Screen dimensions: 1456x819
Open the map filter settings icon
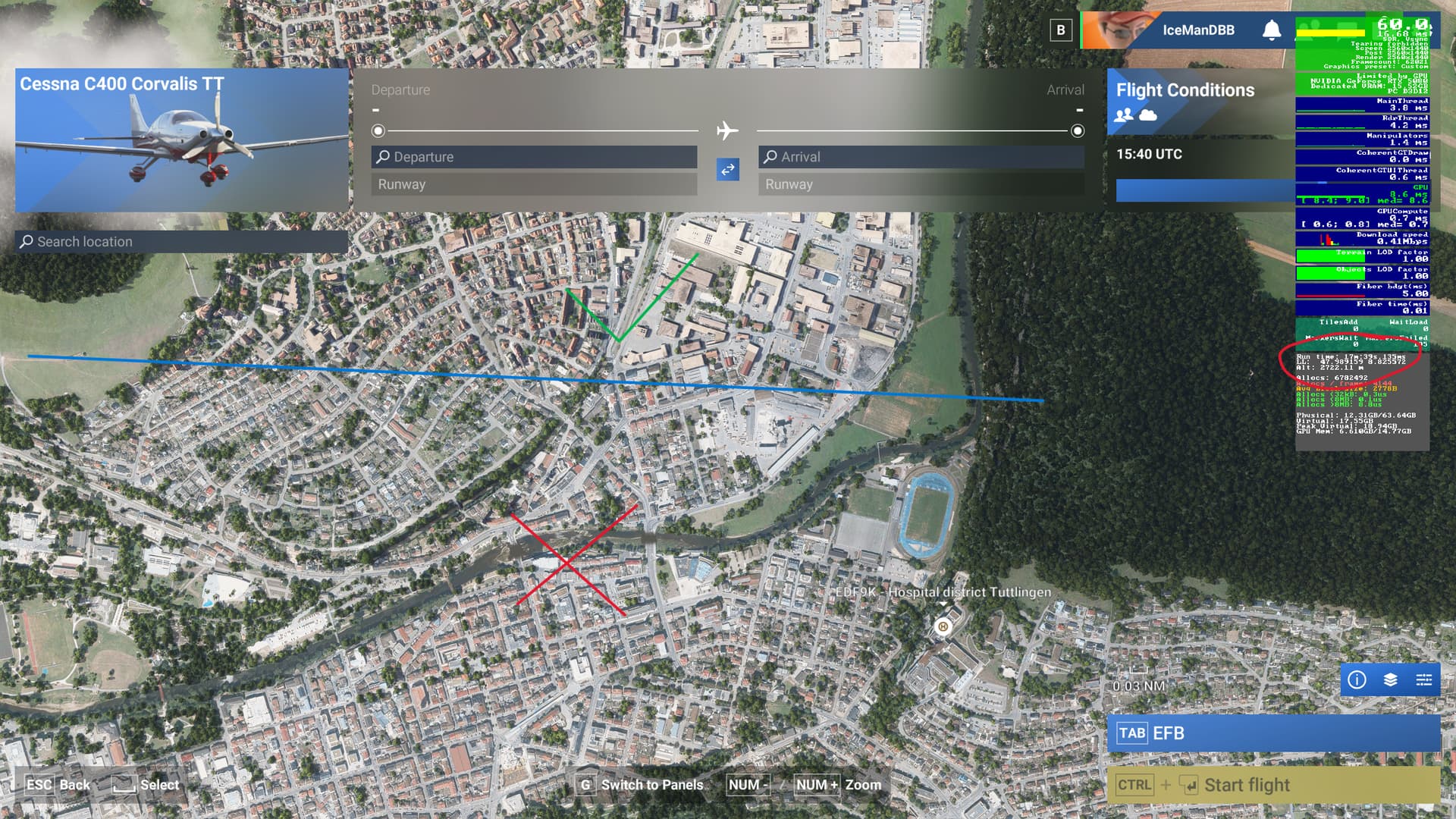tap(1423, 679)
